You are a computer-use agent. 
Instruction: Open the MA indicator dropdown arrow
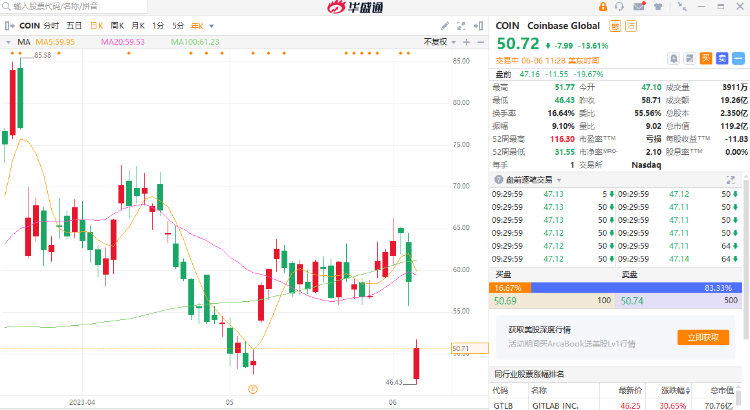pos(8,42)
